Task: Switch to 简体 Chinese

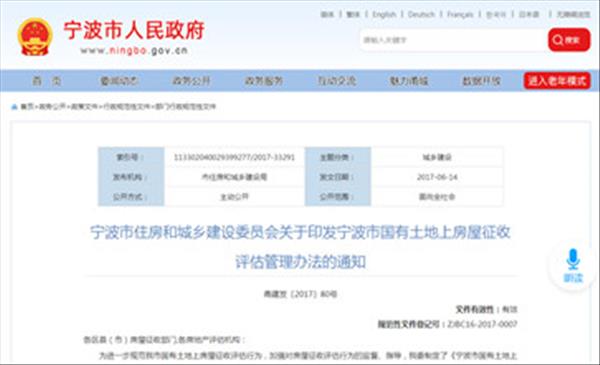Action: (x=327, y=15)
